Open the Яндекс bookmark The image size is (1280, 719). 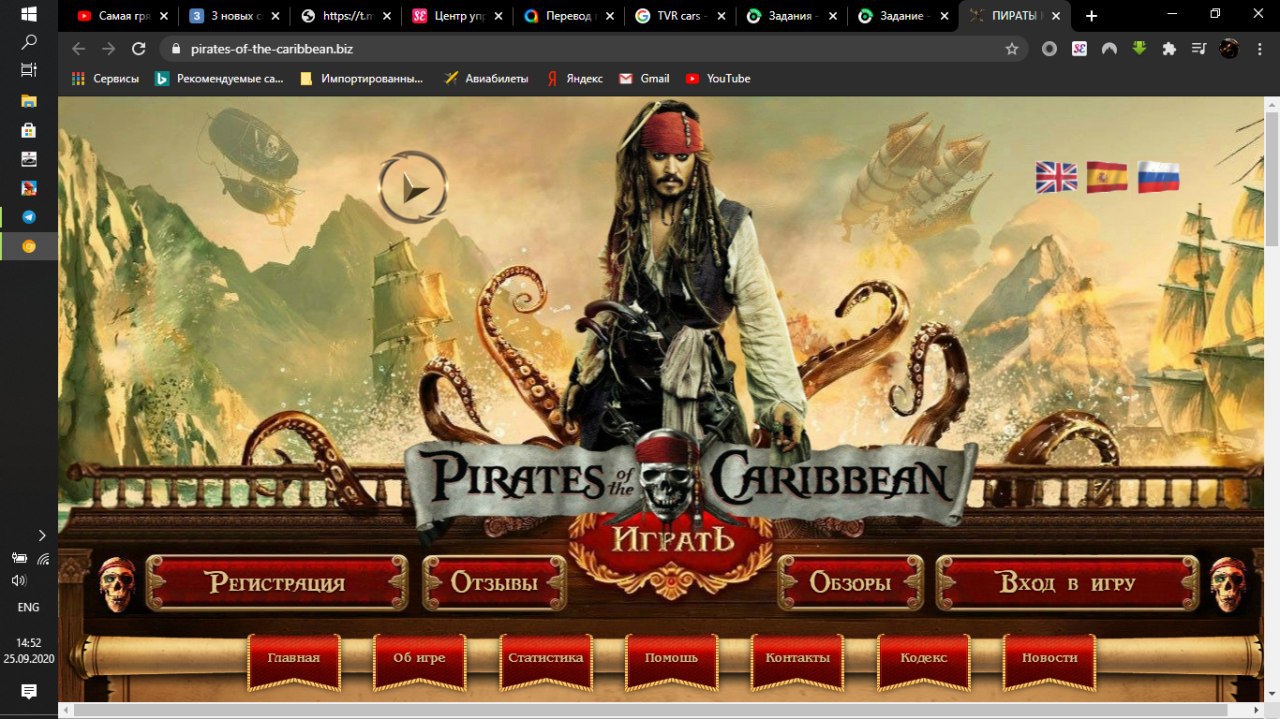pyautogui.click(x=575, y=78)
